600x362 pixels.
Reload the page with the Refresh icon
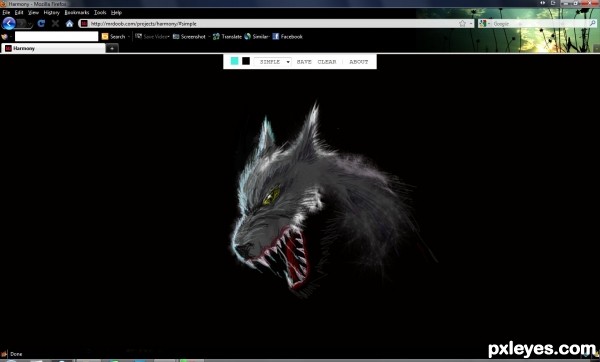pyautogui.click(x=41, y=23)
